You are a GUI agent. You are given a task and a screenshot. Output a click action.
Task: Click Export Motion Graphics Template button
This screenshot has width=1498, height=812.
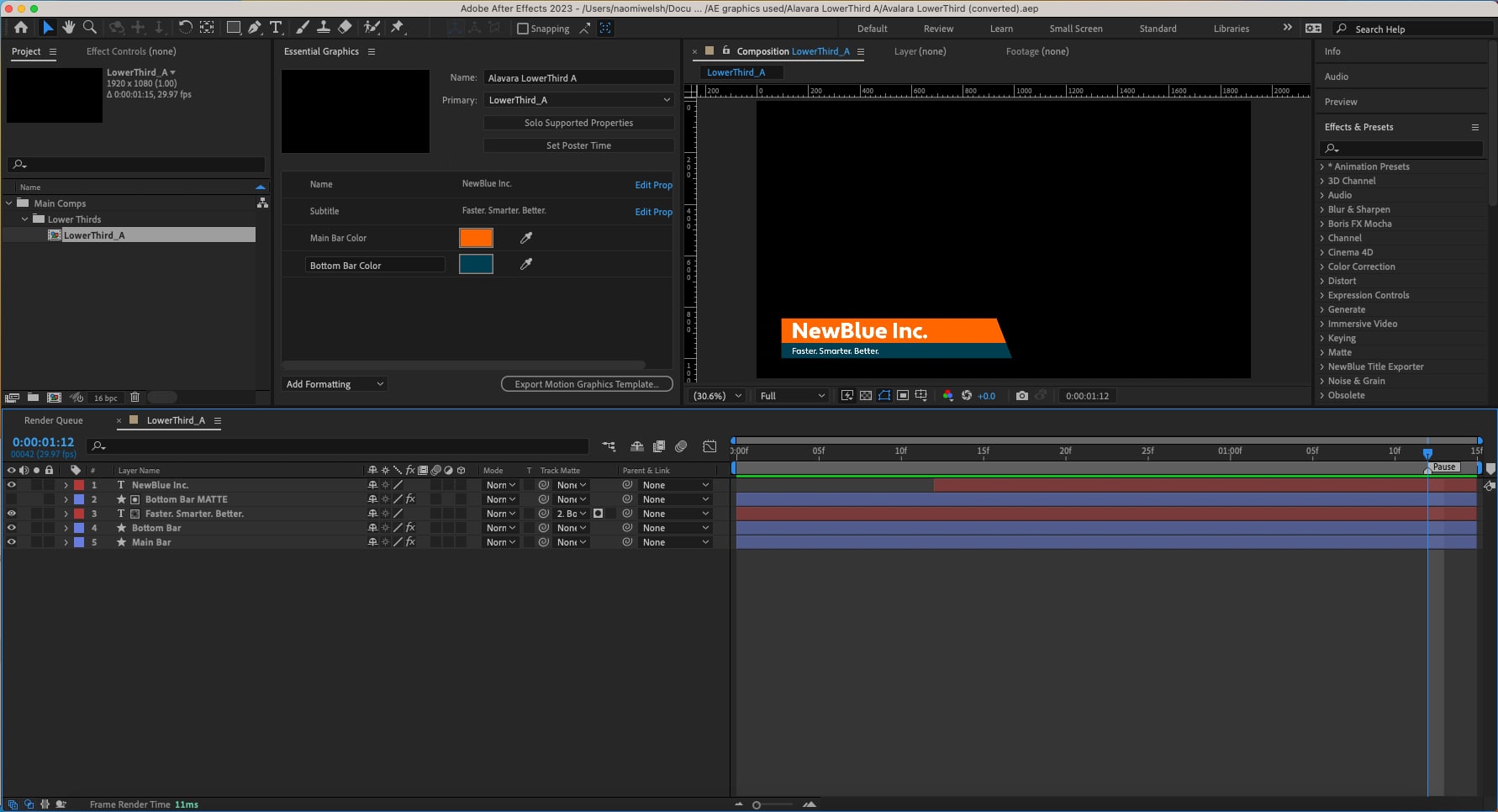[x=587, y=384]
